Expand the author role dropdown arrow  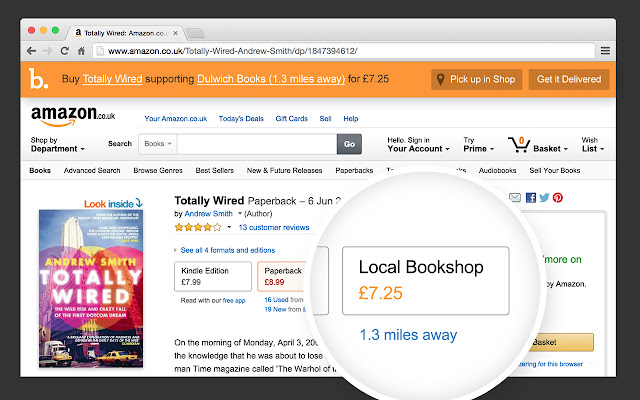pos(240,213)
